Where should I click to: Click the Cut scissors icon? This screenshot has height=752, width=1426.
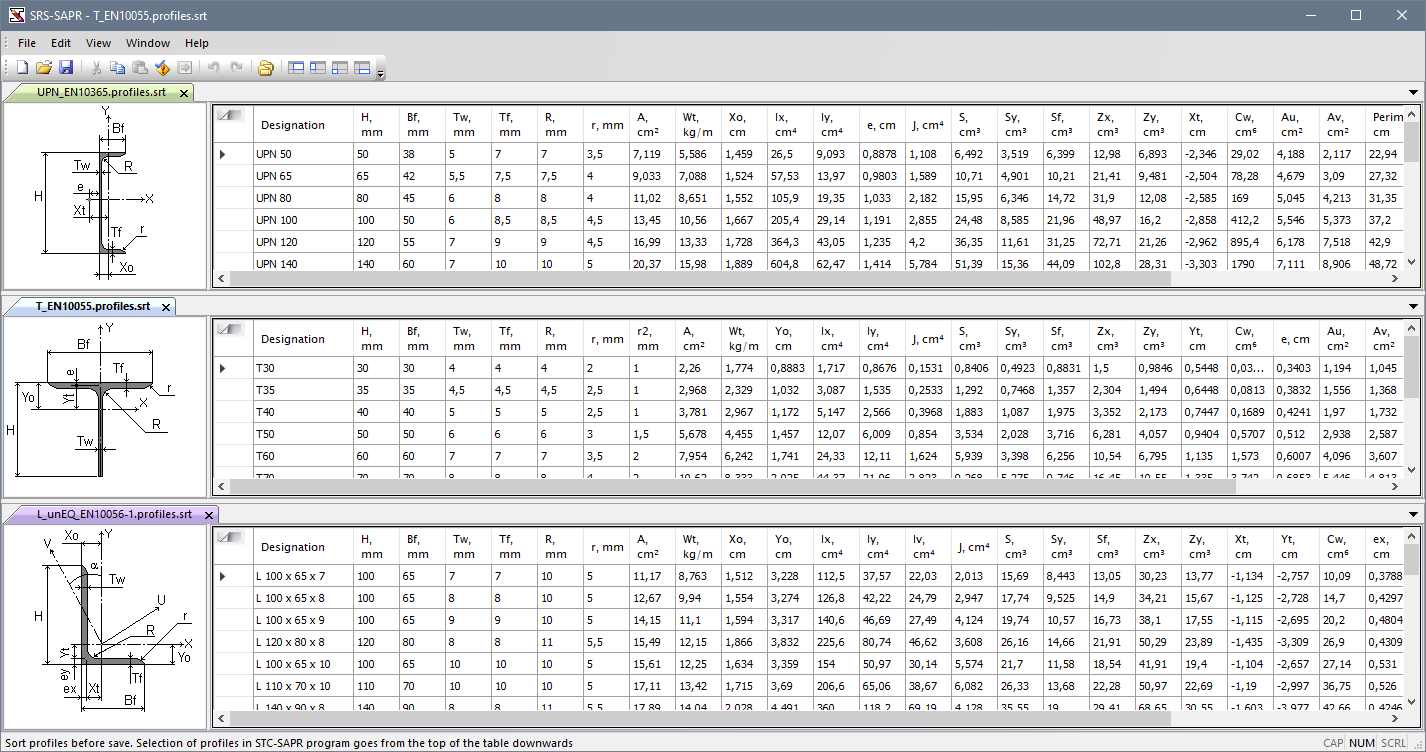coord(96,68)
